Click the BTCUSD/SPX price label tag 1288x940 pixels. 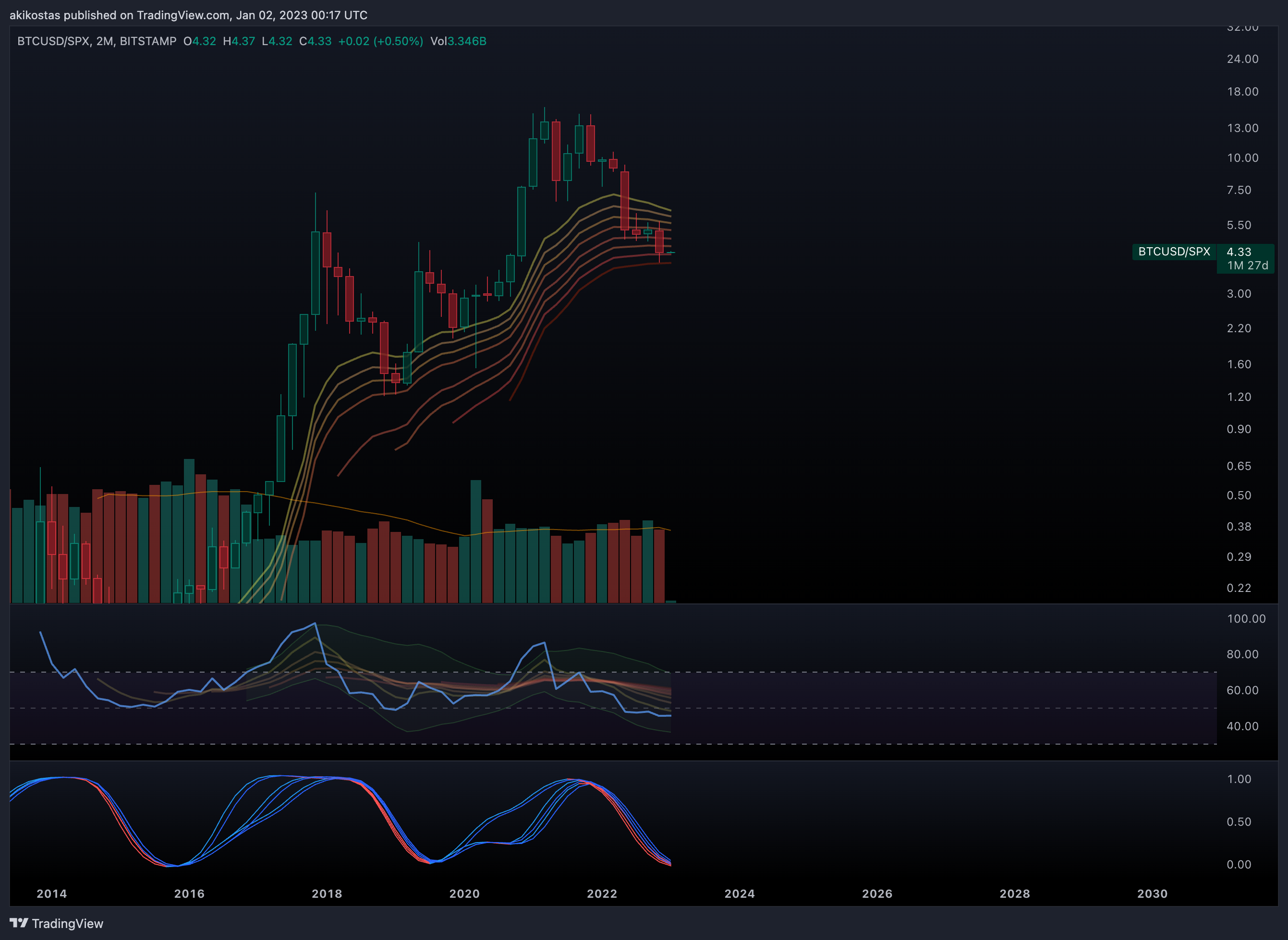pyautogui.click(x=1174, y=252)
